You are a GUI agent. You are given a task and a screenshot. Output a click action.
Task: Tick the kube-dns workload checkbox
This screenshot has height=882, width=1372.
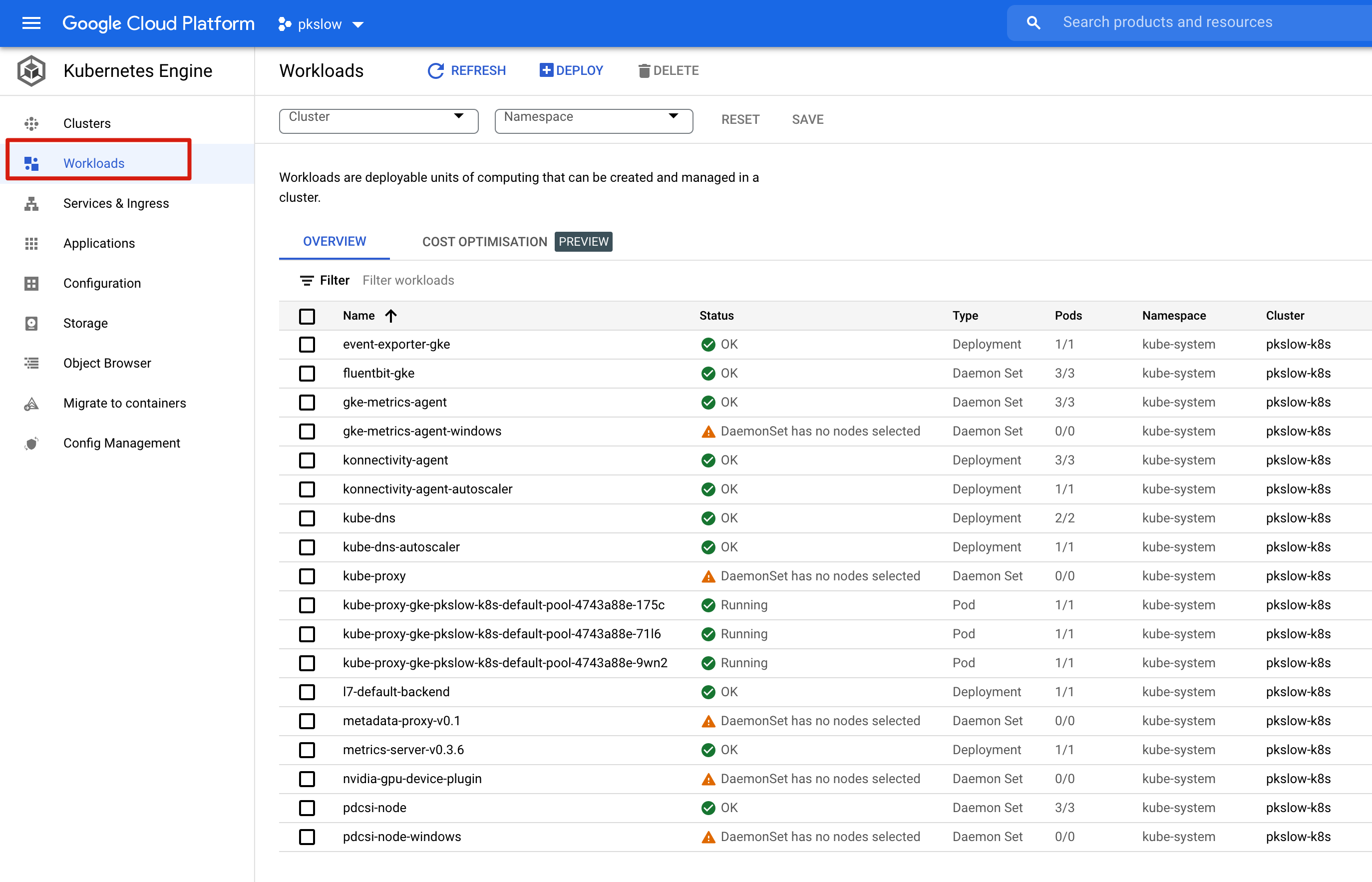[x=308, y=518]
